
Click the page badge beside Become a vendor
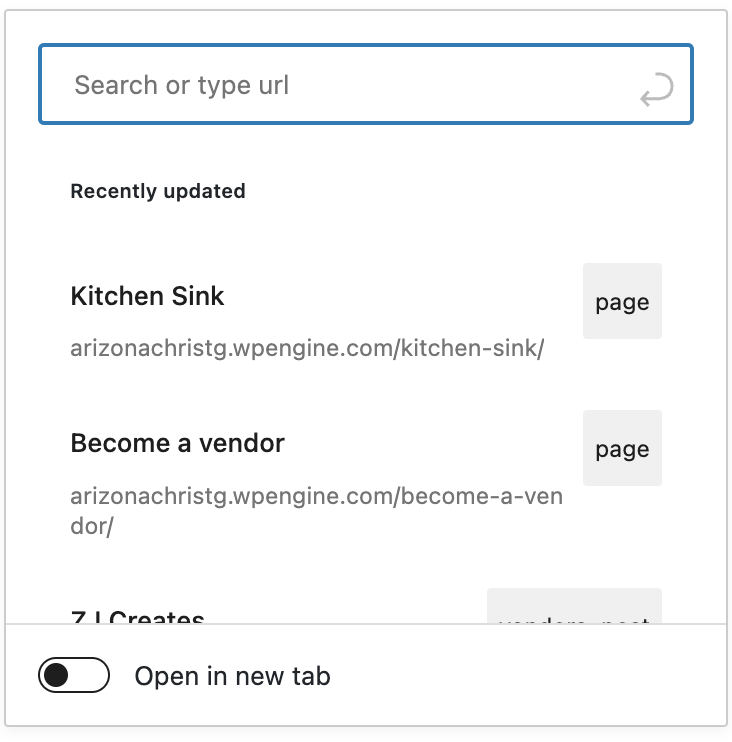pyautogui.click(x=622, y=449)
